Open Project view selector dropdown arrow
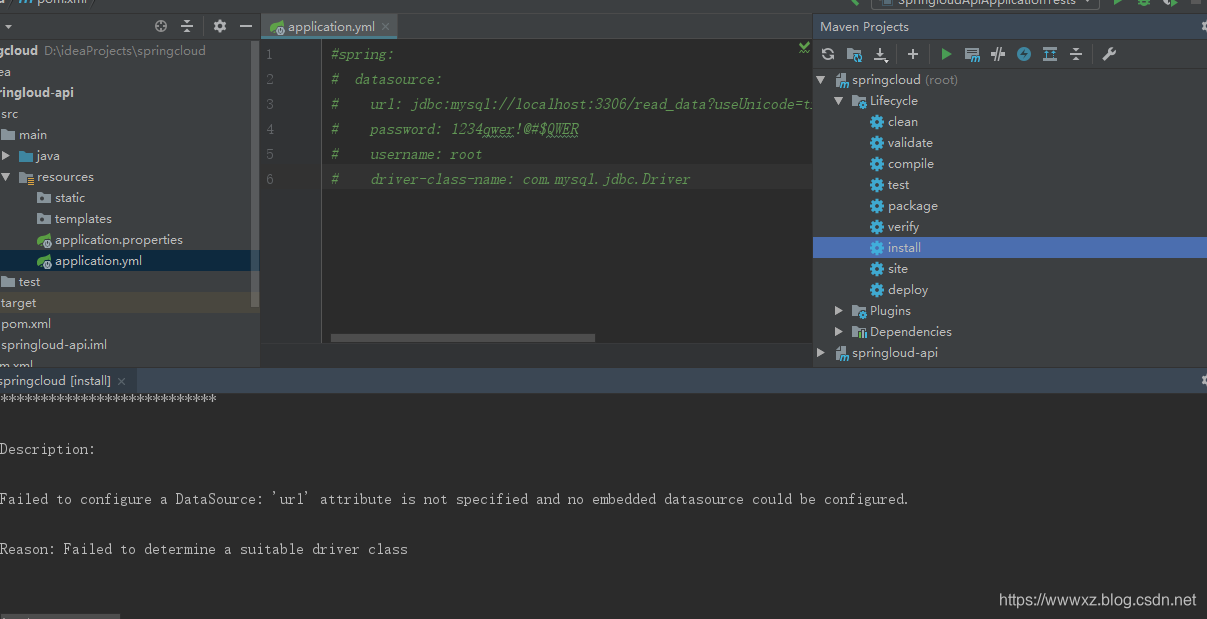Screen dimensions: 1207x619 coord(9,27)
